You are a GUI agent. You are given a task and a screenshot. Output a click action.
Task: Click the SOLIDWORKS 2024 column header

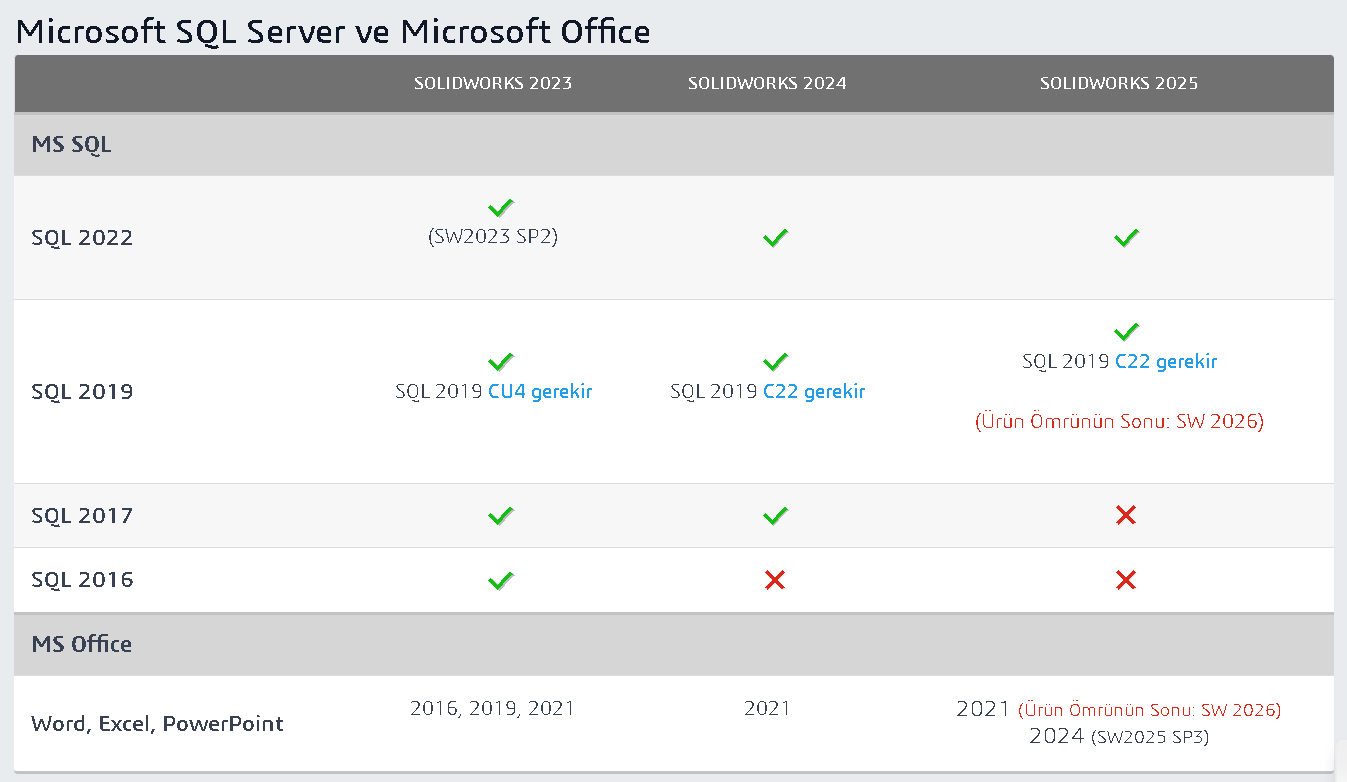tap(767, 84)
